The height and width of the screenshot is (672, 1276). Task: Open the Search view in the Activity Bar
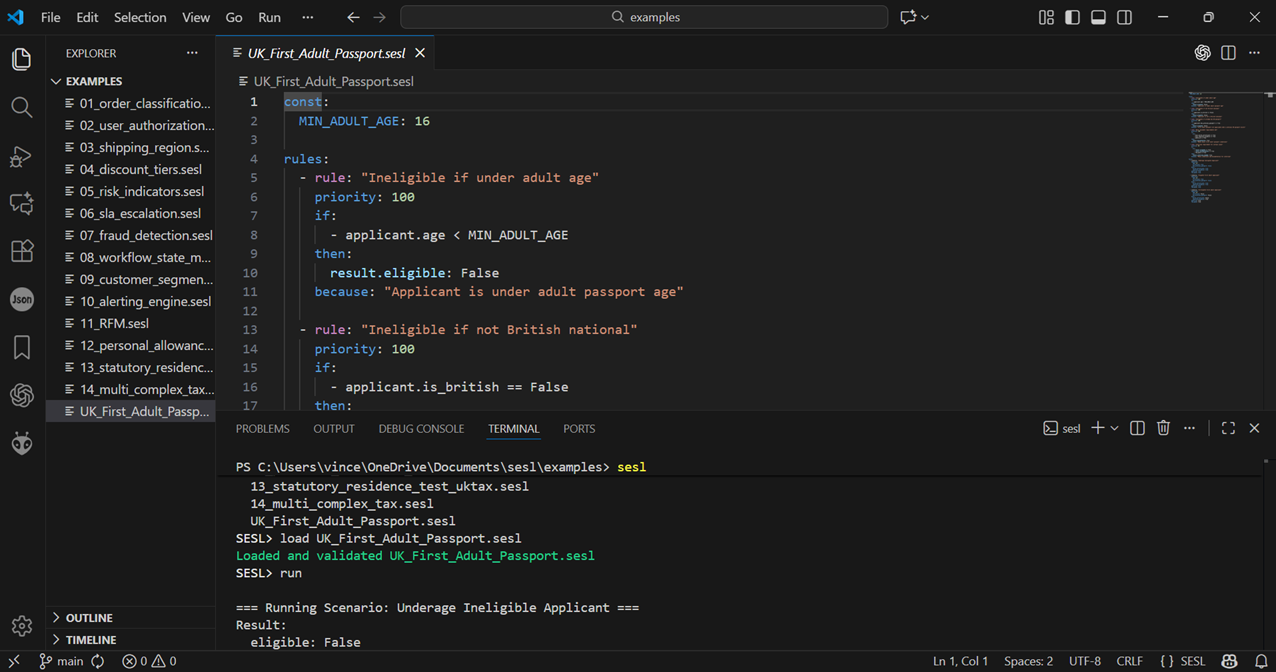coord(21,107)
